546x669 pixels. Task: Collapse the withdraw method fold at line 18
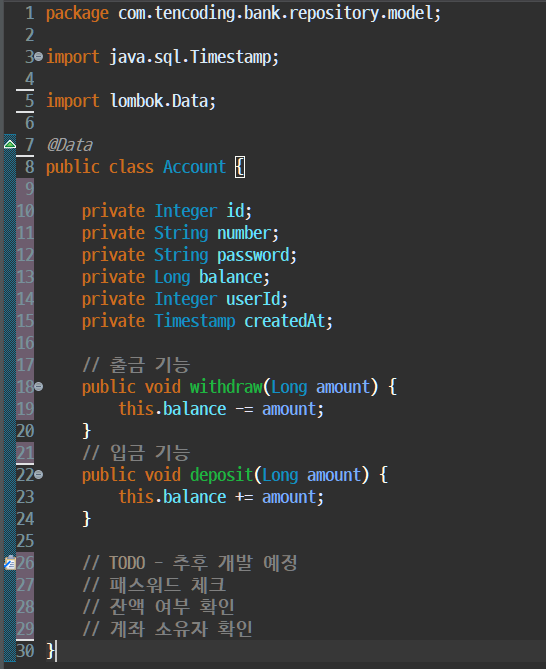(x=38, y=387)
